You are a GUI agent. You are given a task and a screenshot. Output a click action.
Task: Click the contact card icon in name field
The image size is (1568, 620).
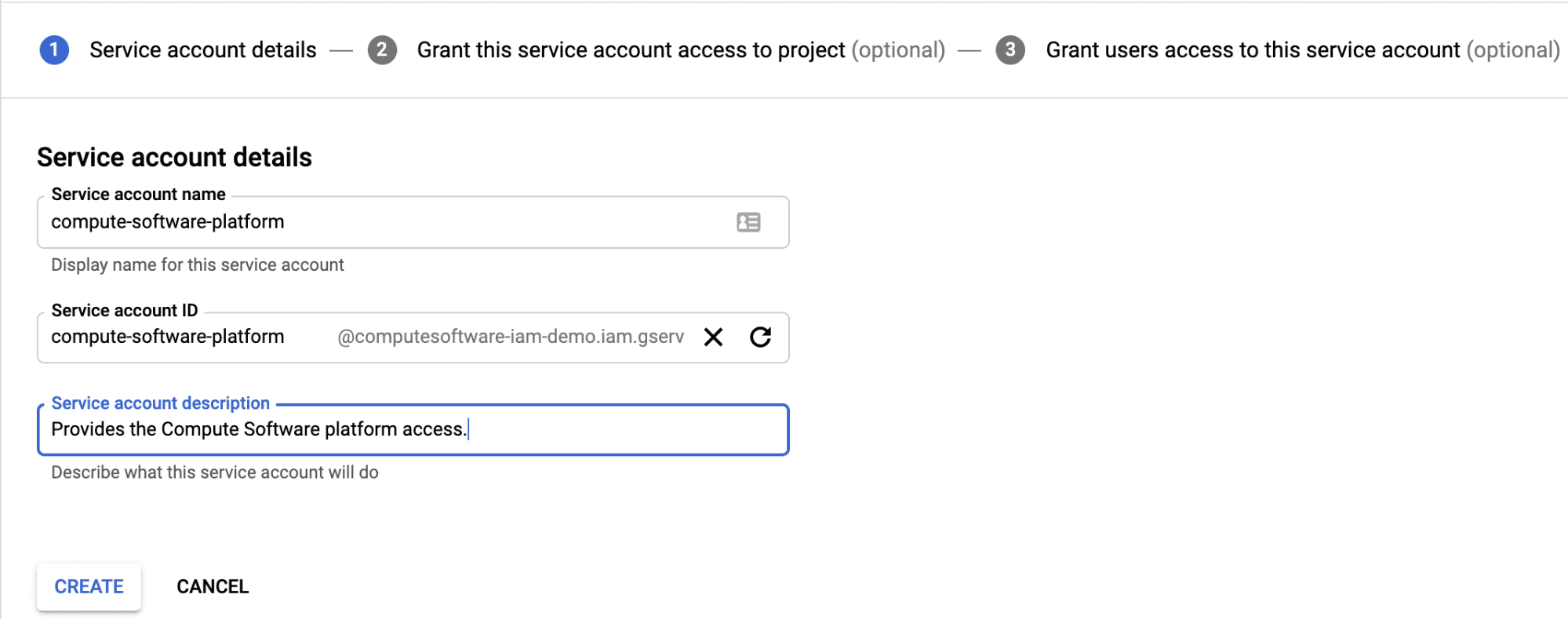748,222
